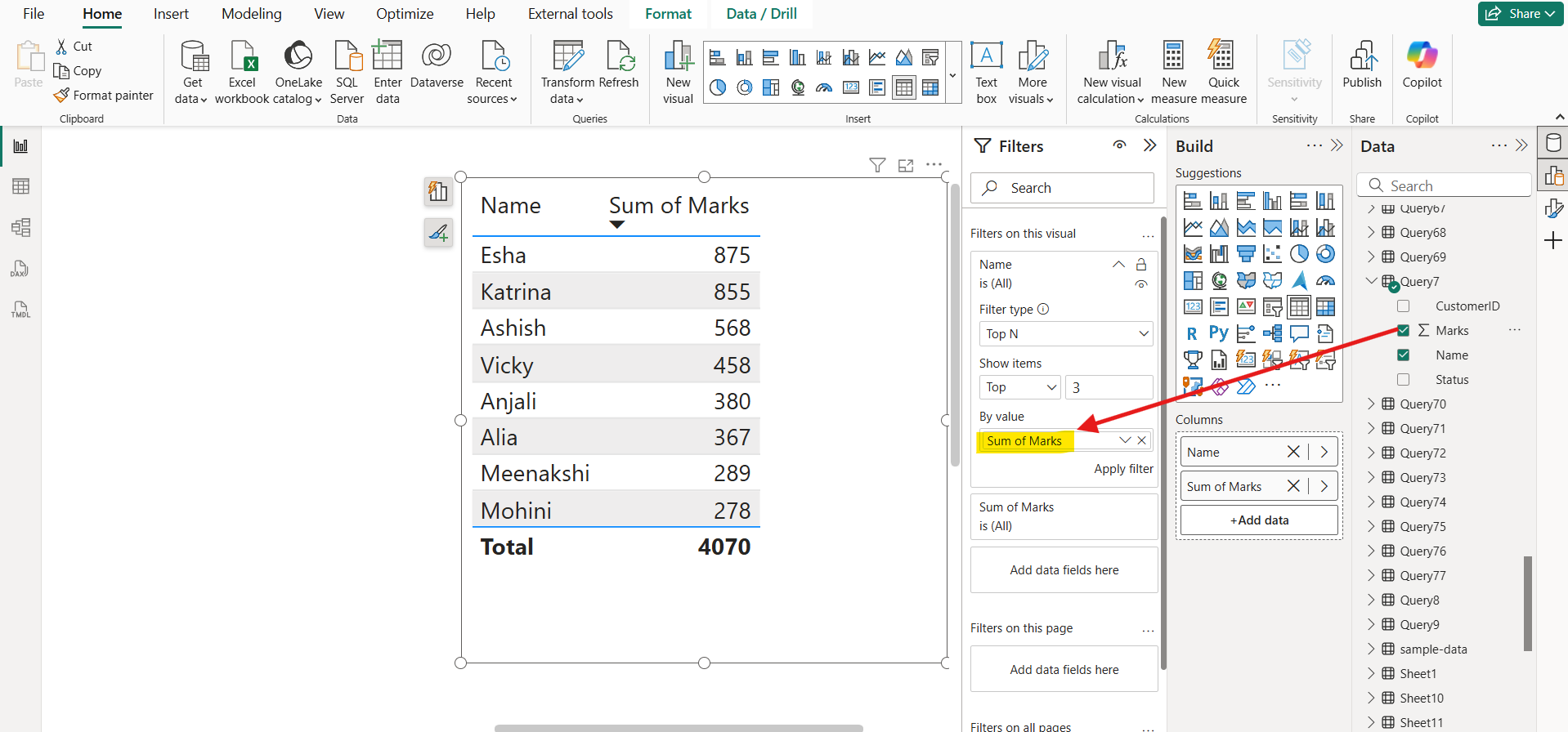This screenshot has width=1568, height=732.
Task: Click the Add data button
Action: (1259, 520)
